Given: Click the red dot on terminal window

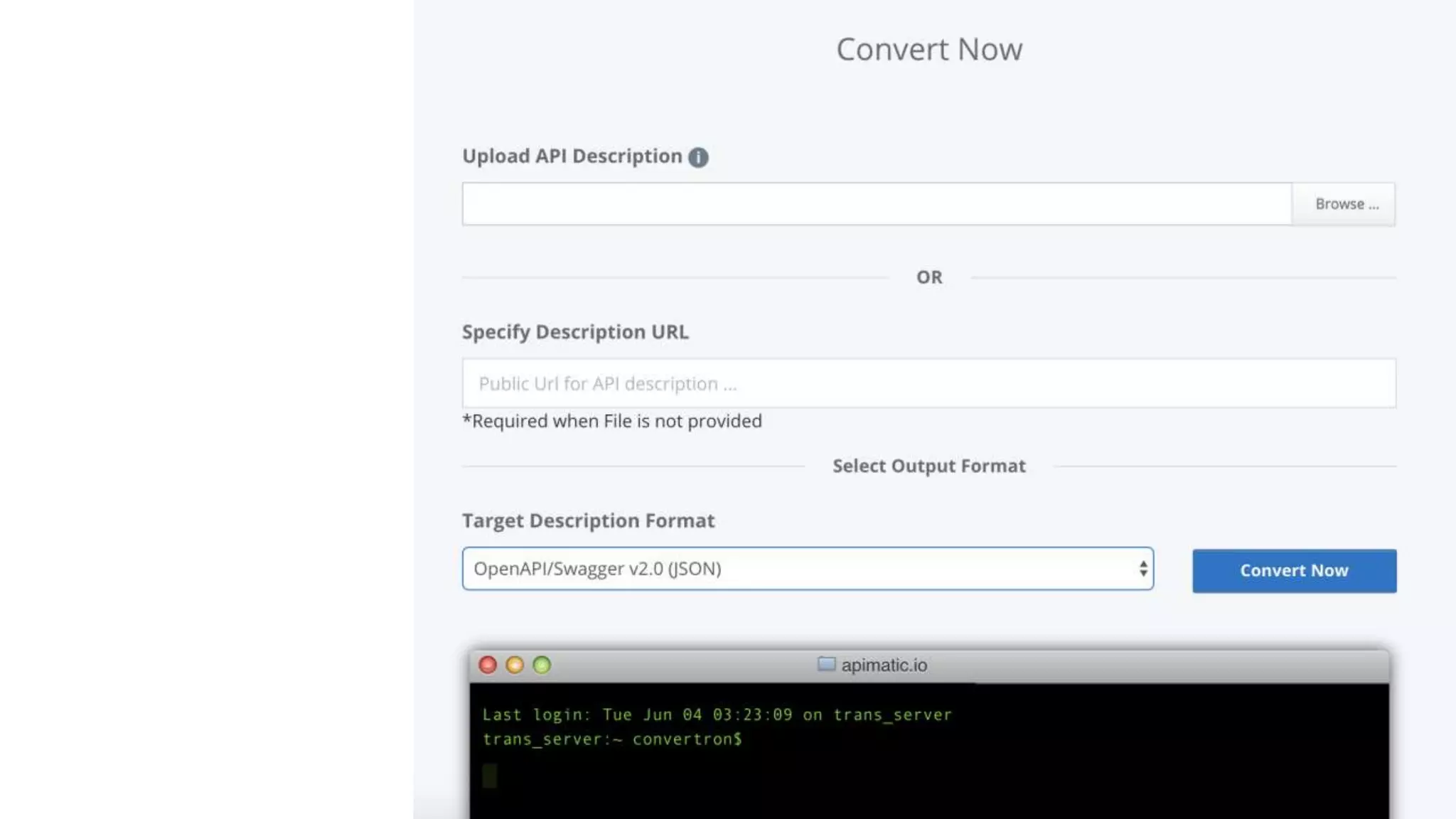Looking at the screenshot, I should (x=488, y=665).
